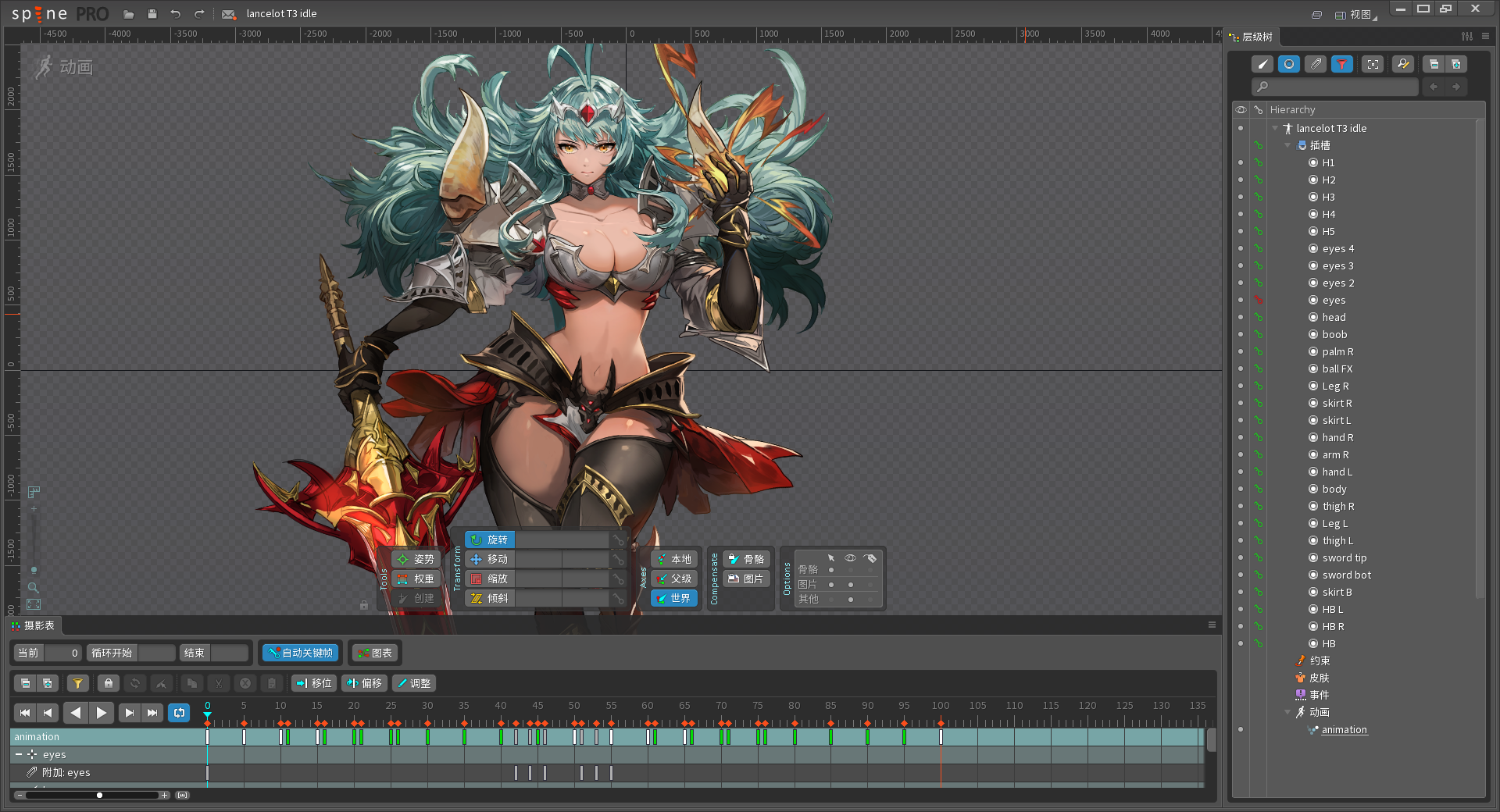Click the 偏移 offset button
Viewport: 1500px width, 812px height.
click(x=364, y=683)
